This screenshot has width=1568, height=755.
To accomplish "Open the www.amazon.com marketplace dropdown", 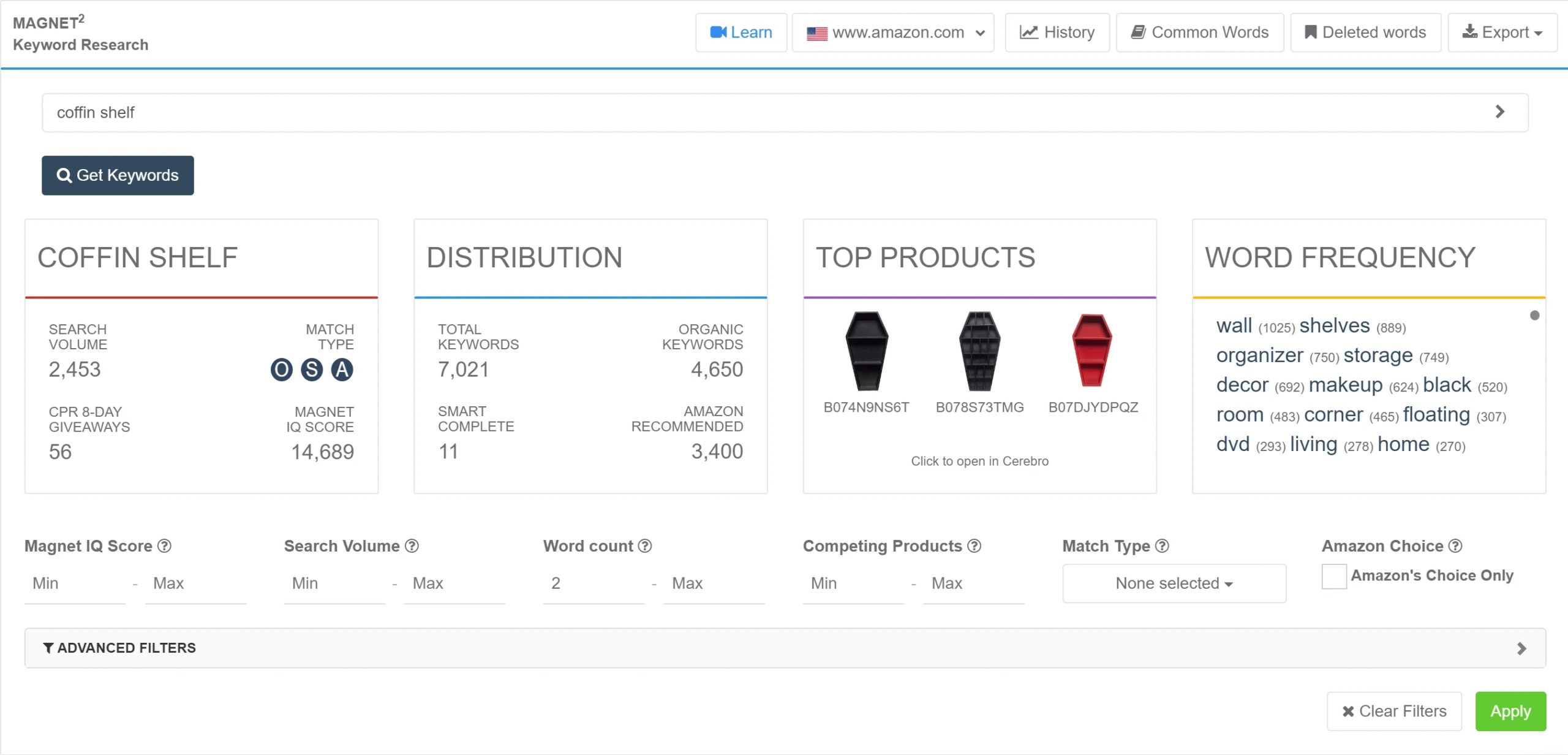I will tap(893, 32).
